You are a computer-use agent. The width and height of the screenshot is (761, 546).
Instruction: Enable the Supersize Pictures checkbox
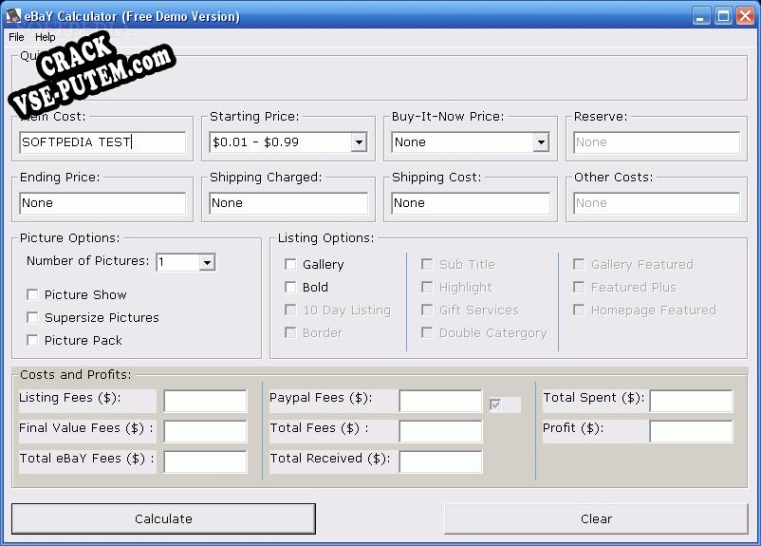pyautogui.click(x=33, y=317)
